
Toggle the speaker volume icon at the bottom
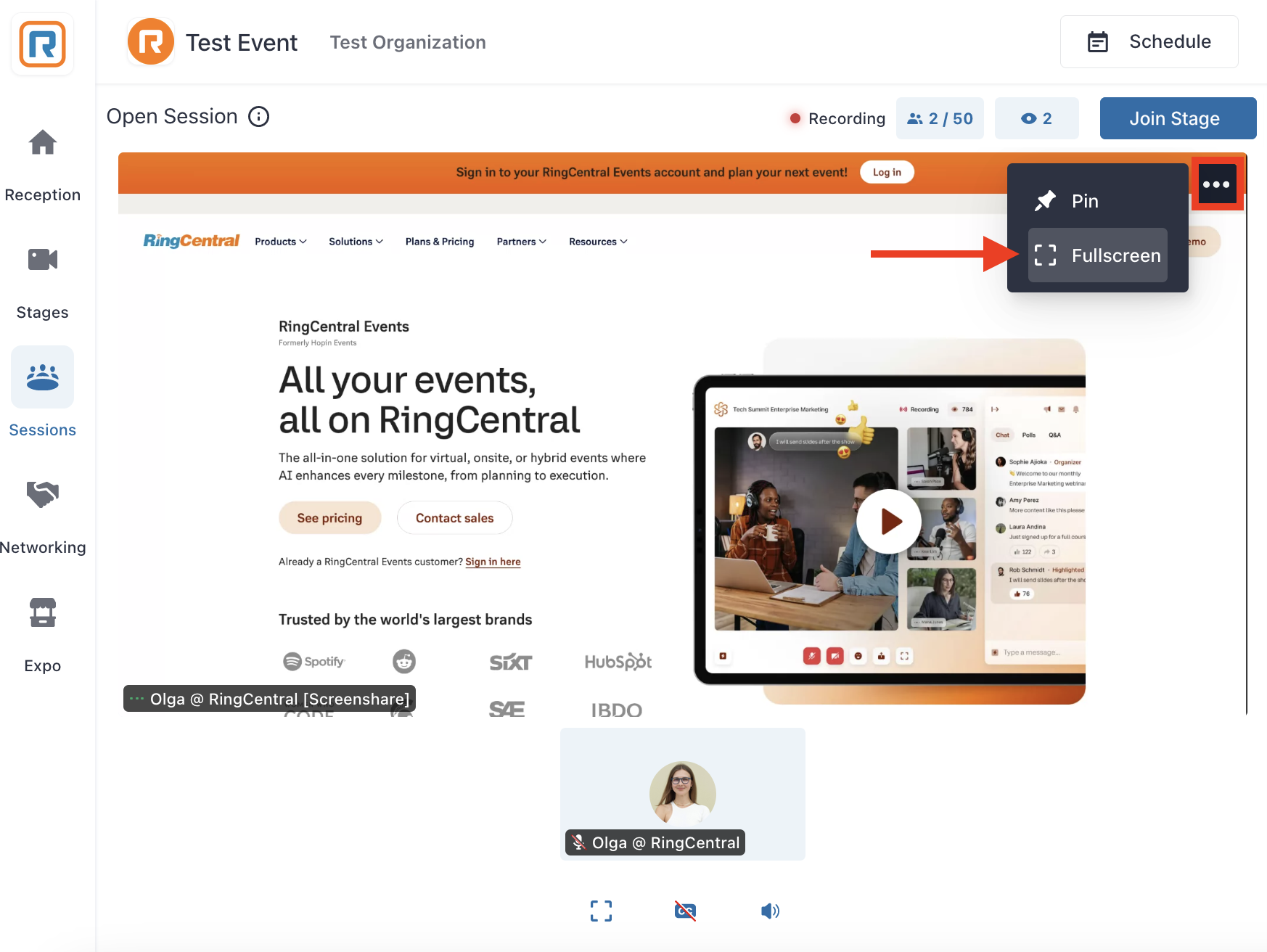(x=770, y=911)
